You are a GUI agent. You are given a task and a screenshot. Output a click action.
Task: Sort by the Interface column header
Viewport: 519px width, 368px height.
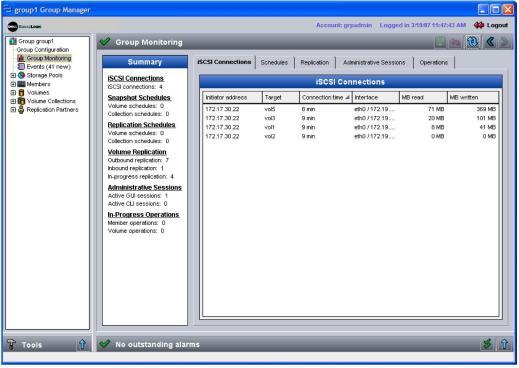point(376,97)
